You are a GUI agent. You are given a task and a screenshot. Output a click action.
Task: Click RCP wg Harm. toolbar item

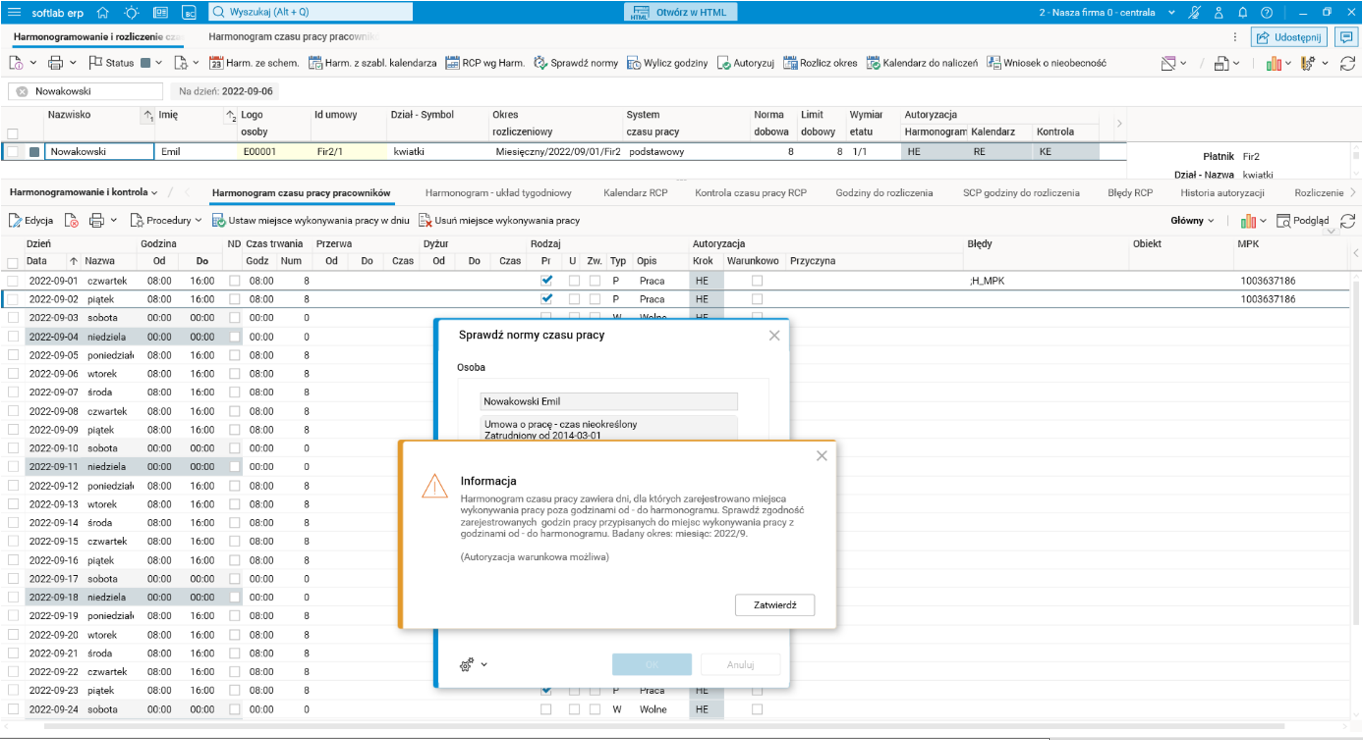click(485, 63)
